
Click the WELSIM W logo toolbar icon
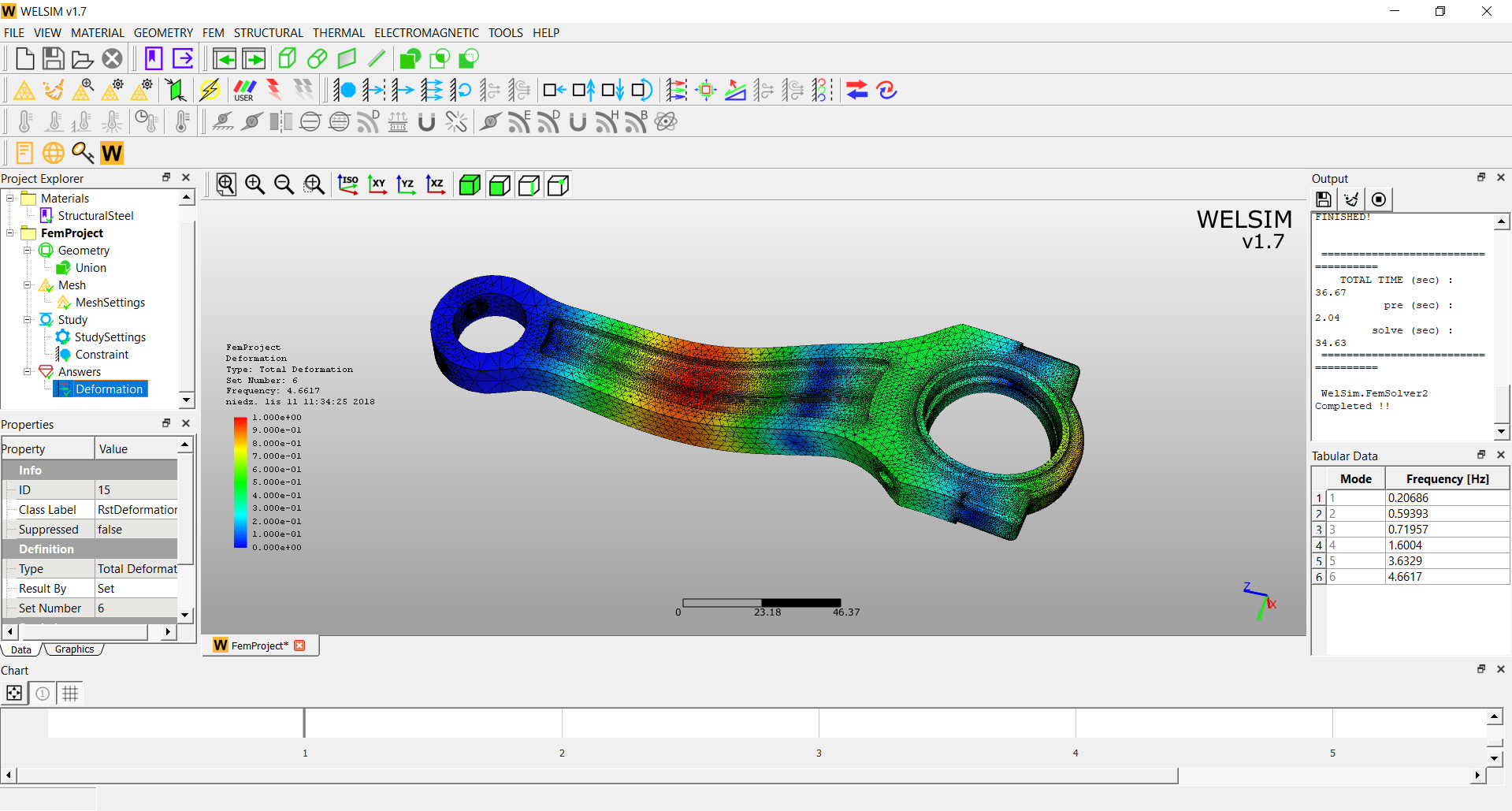(112, 153)
